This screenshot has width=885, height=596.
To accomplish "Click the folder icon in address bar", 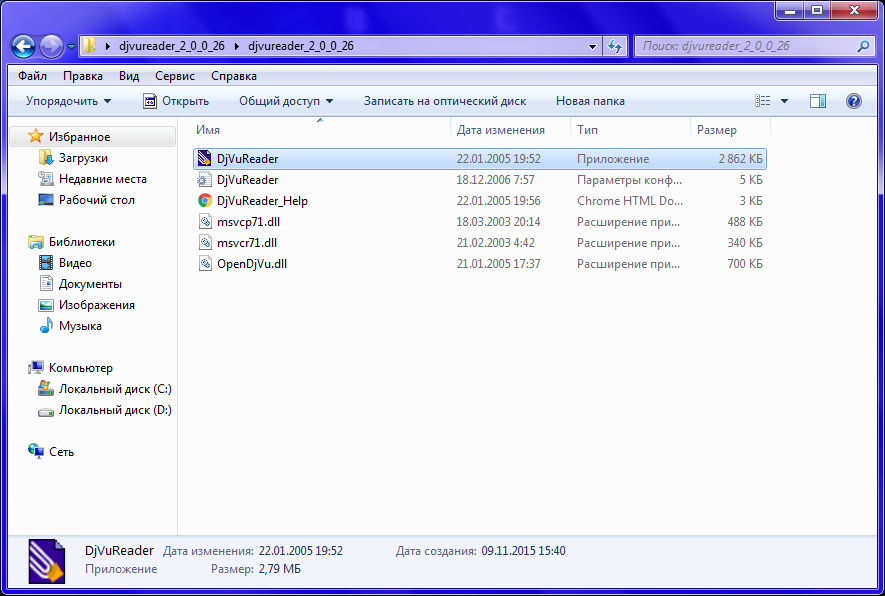I will [x=89, y=46].
